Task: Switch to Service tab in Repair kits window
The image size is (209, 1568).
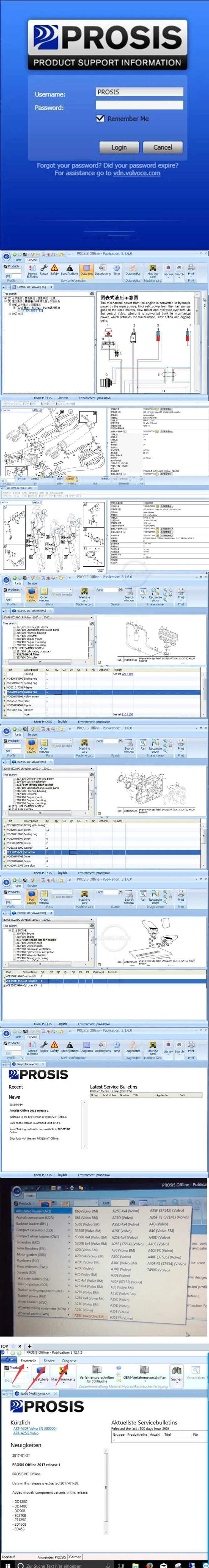Action: [x=32, y=886]
